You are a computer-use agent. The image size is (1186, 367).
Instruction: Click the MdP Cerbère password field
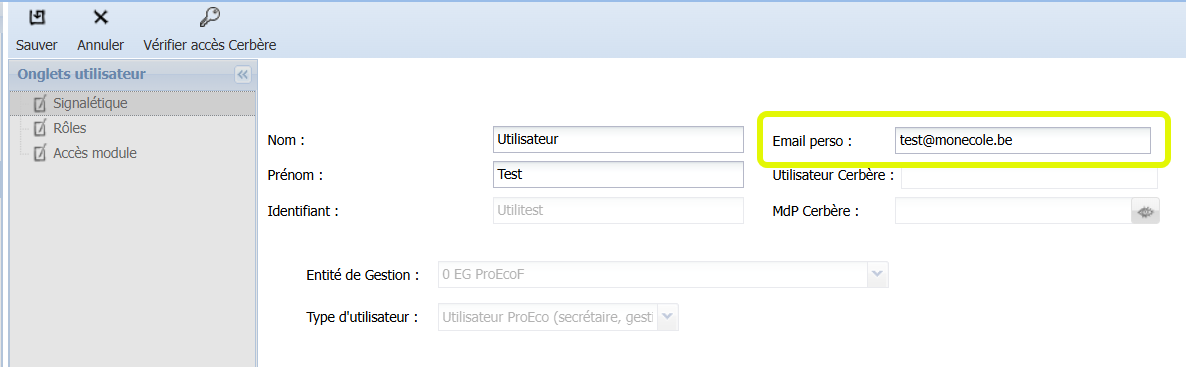click(1013, 212)
